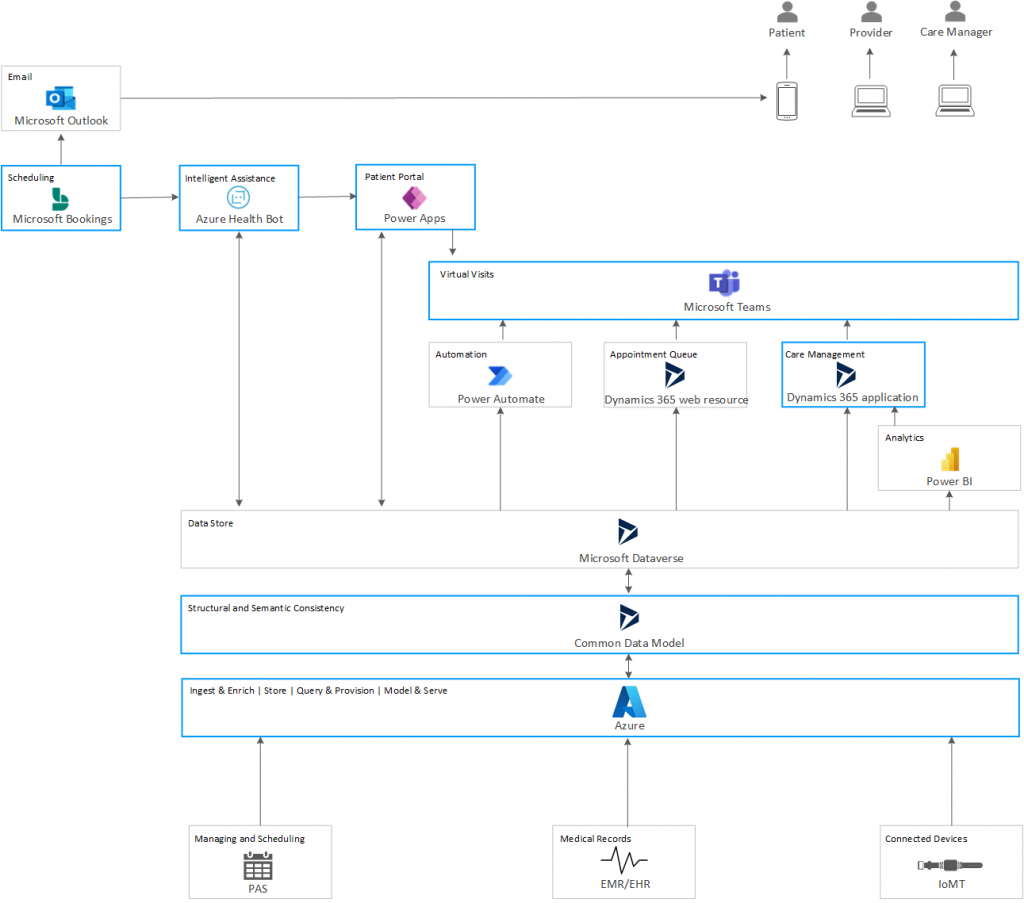Click the "Azure Health Bot" text
The image size is (1024, 903).
(240, 219)
